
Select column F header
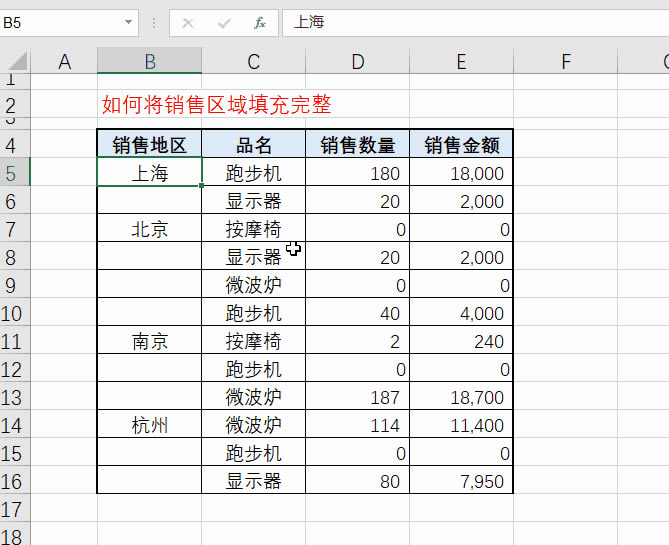click(566, 61)
